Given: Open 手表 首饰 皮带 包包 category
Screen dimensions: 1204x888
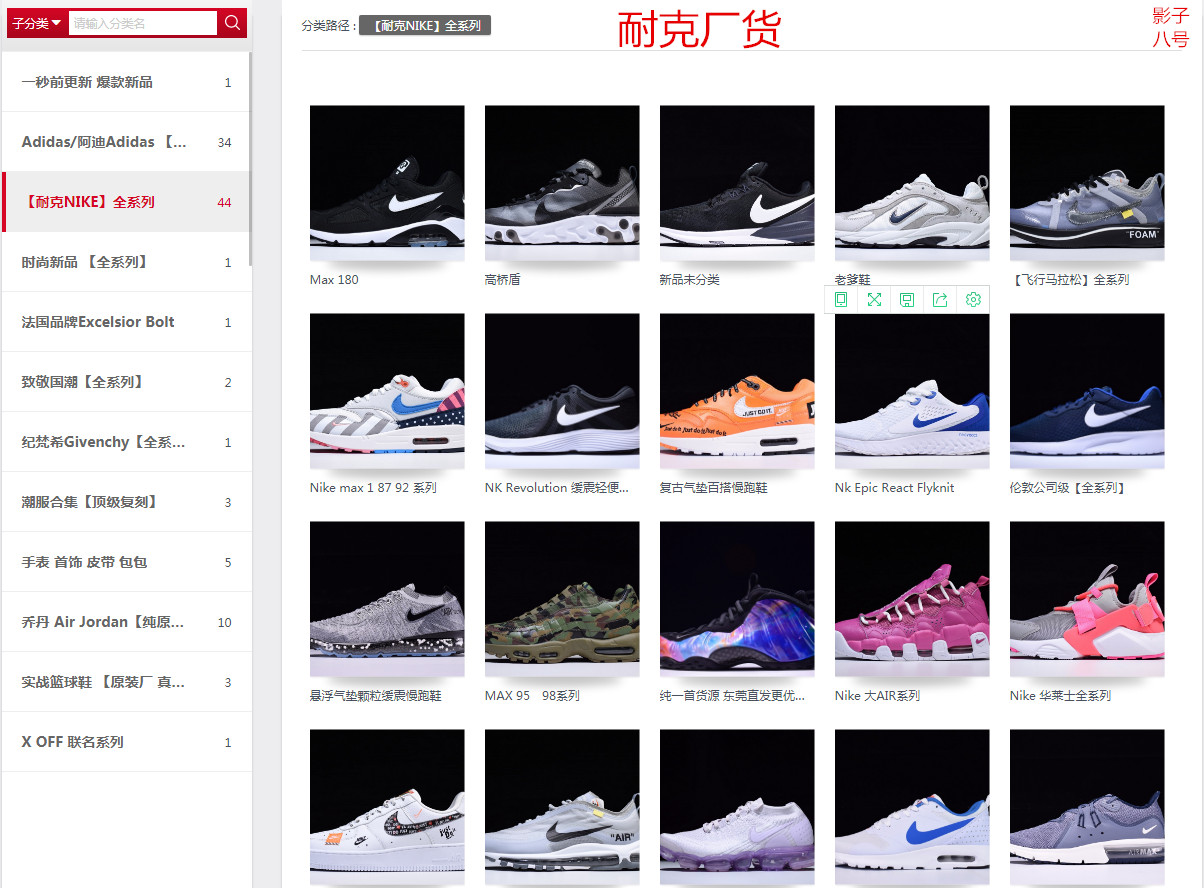Looking at the screenshot, I should [126, 562].
